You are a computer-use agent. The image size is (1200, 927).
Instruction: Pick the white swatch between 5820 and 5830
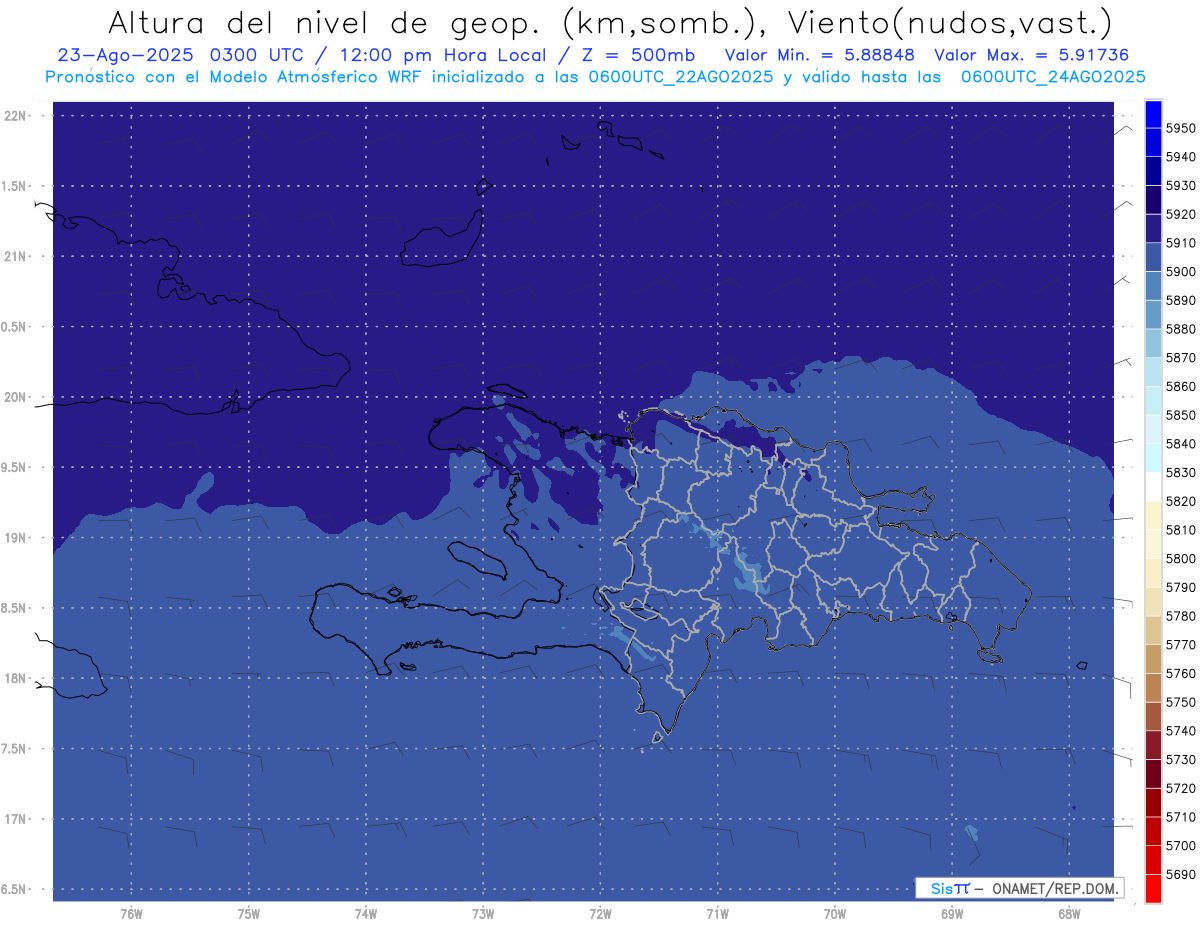[x=1152, y=487]
